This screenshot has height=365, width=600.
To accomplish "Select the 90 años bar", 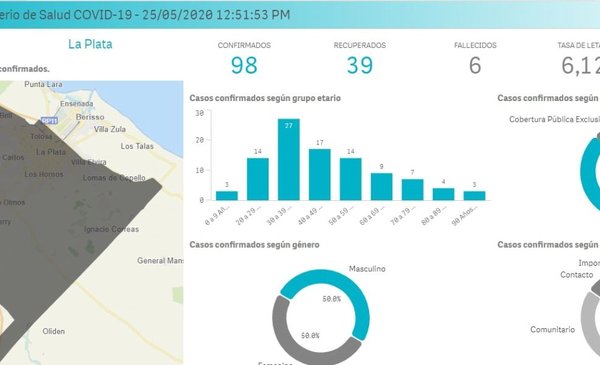I will tap(474, 196).
